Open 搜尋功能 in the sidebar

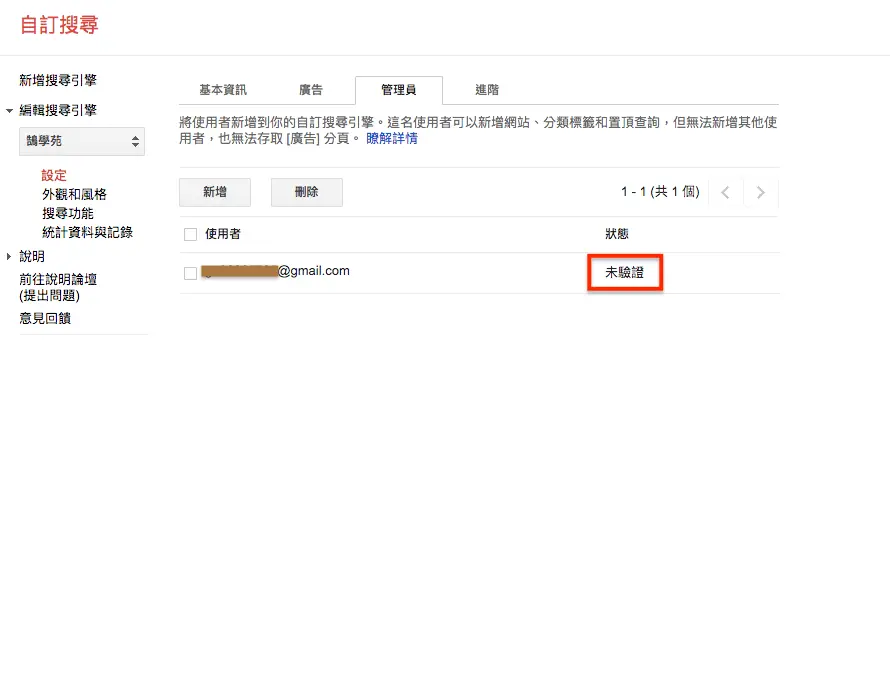click(x=68, y=213)
